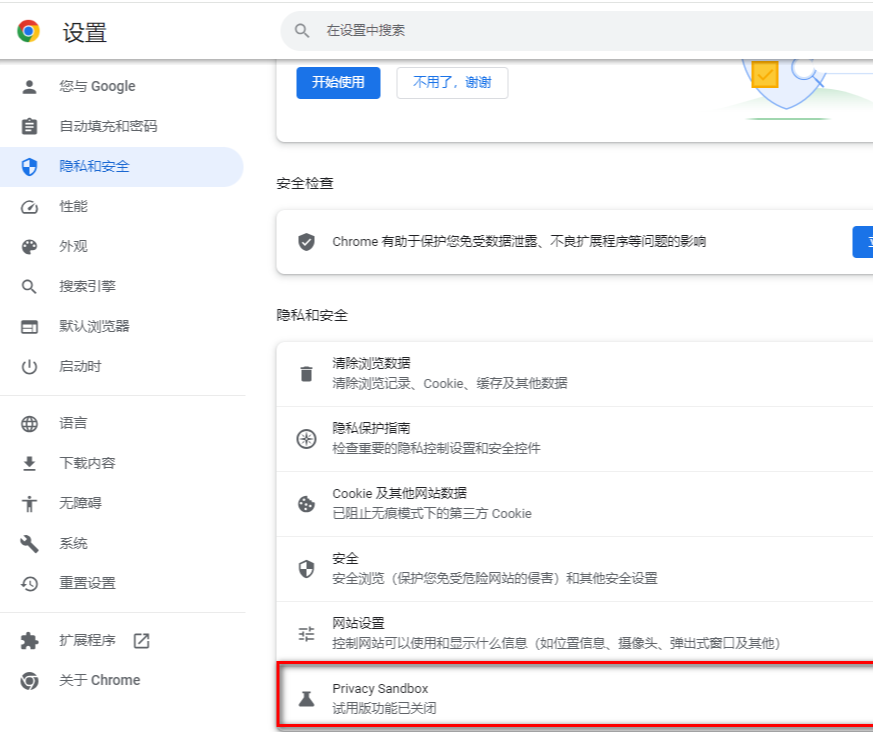The image size is (873, 732).
Task: Open Cookie 及其他网站数据 row
Action: pyautogui.click(x=575, y=504)
